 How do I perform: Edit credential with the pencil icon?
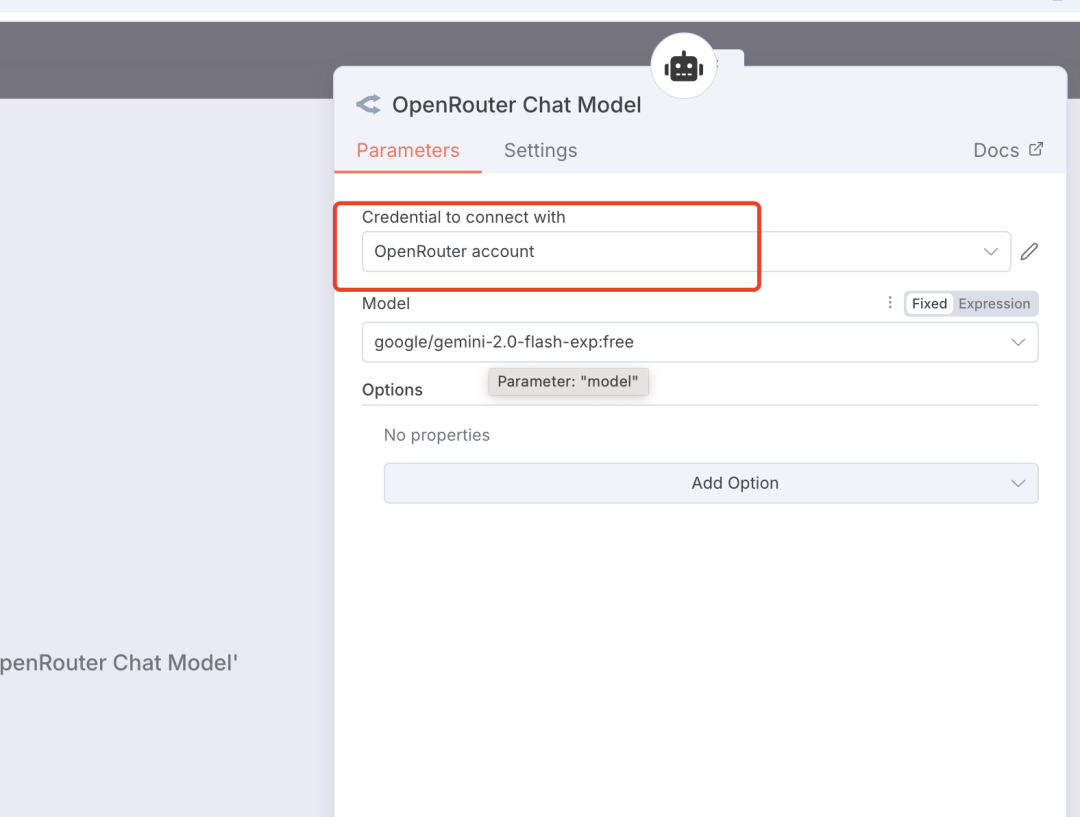click(1029, 252)
